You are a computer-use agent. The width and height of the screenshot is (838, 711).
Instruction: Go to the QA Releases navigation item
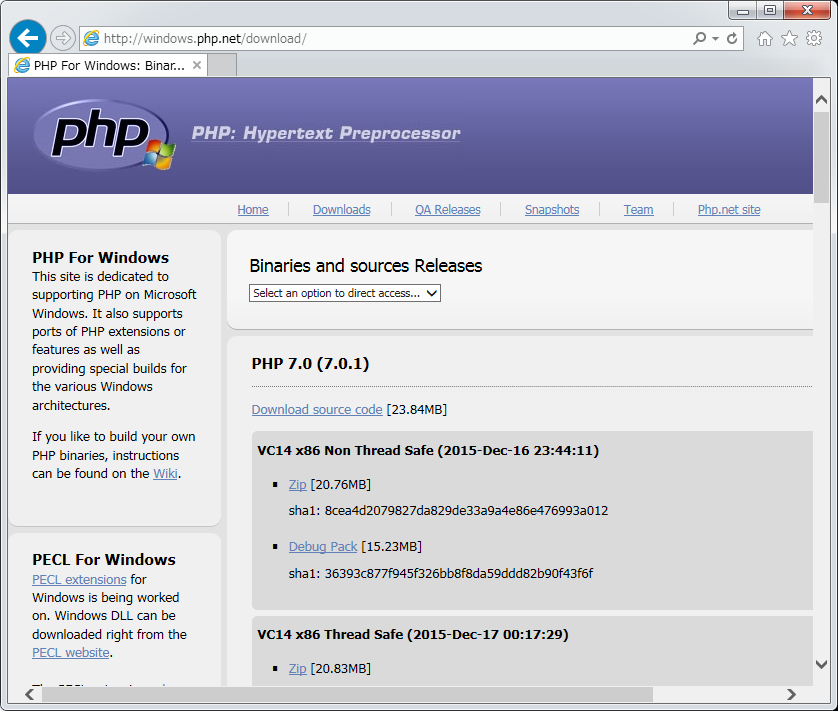(447, 210)
